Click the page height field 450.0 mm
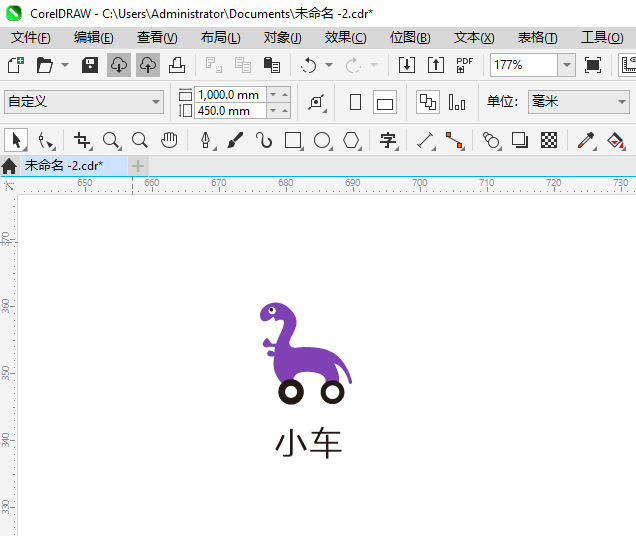636x536 pixels. coord(230,110)
